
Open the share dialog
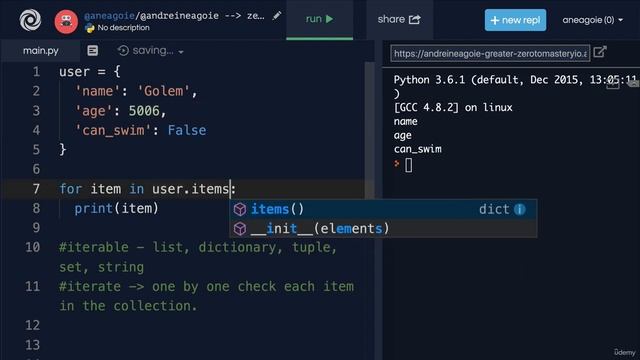399,19
